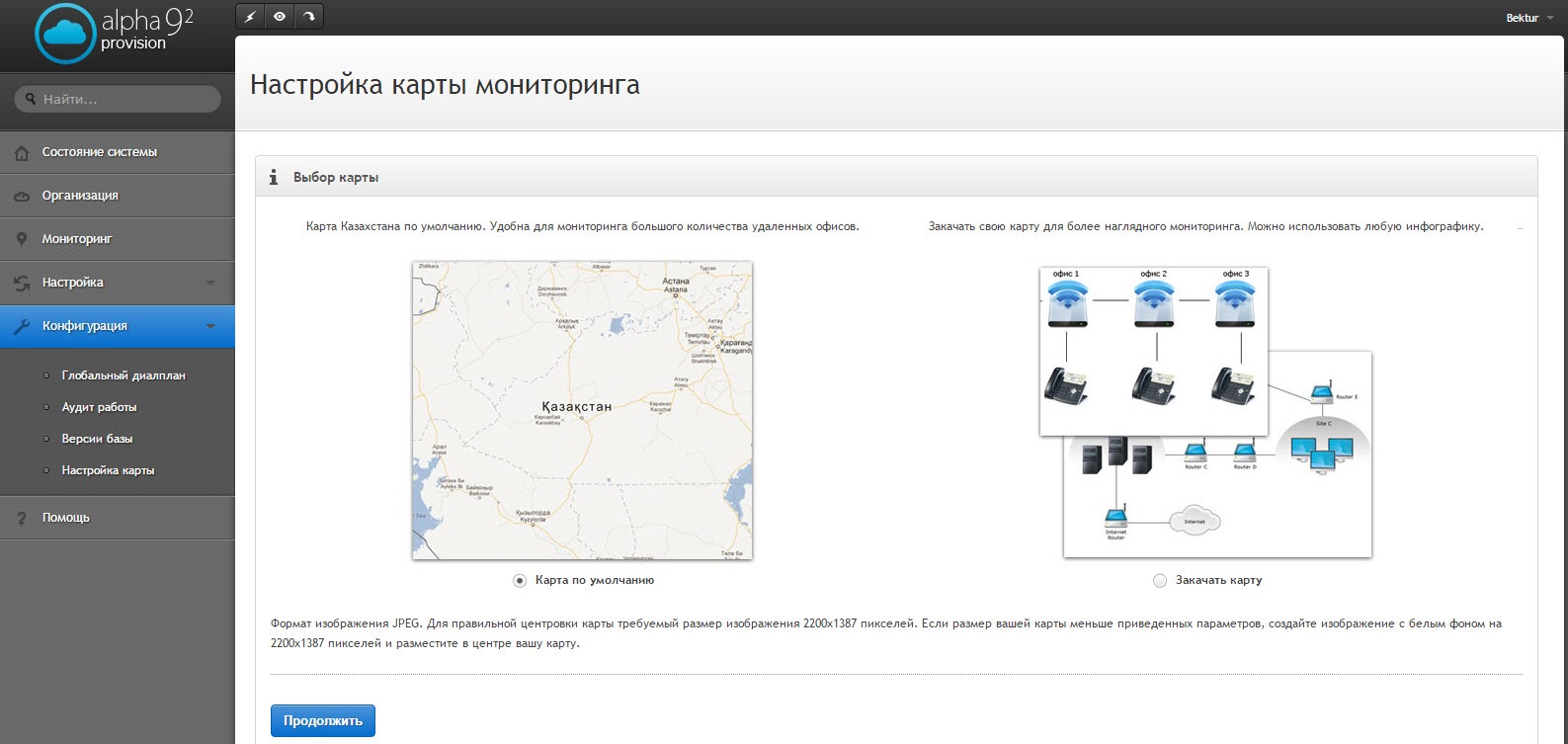The height and width of the screenshot is (744, 1568).
Task: Click the office network diagram thumbnail
Action: (x=1205, y=412)
